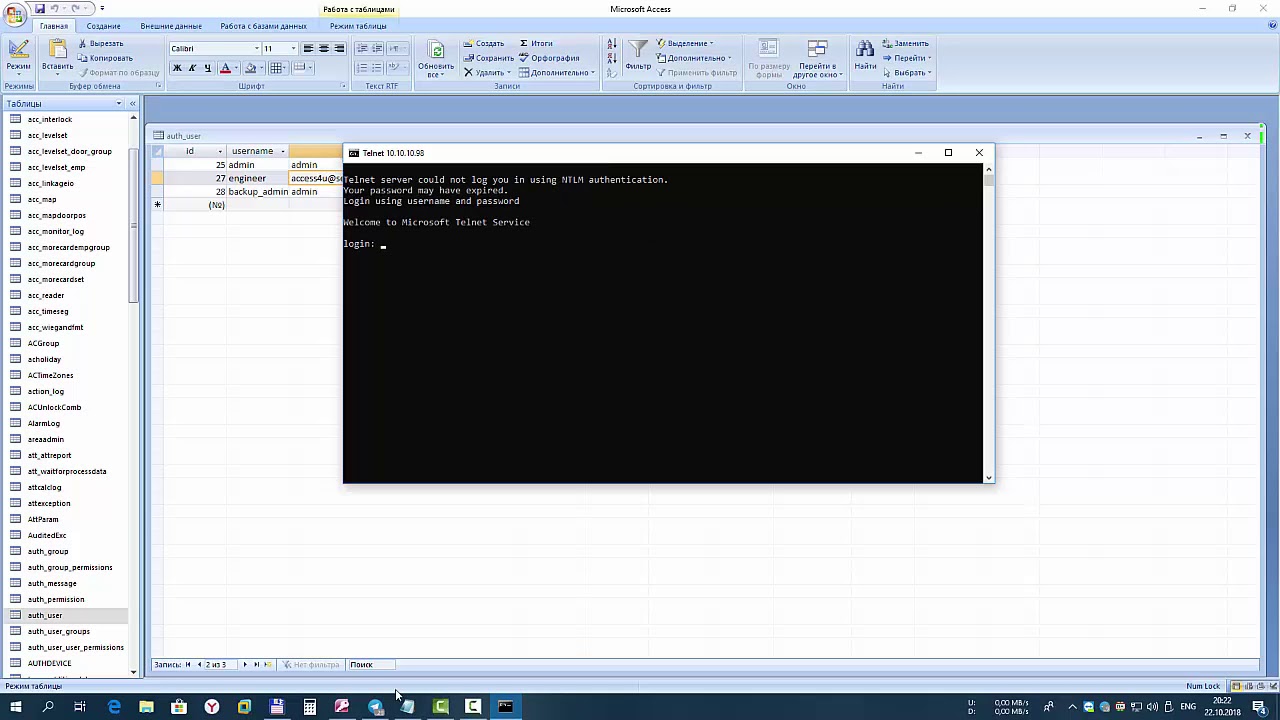
Task: Click the Заменить replace button
Action: (905, 43)
